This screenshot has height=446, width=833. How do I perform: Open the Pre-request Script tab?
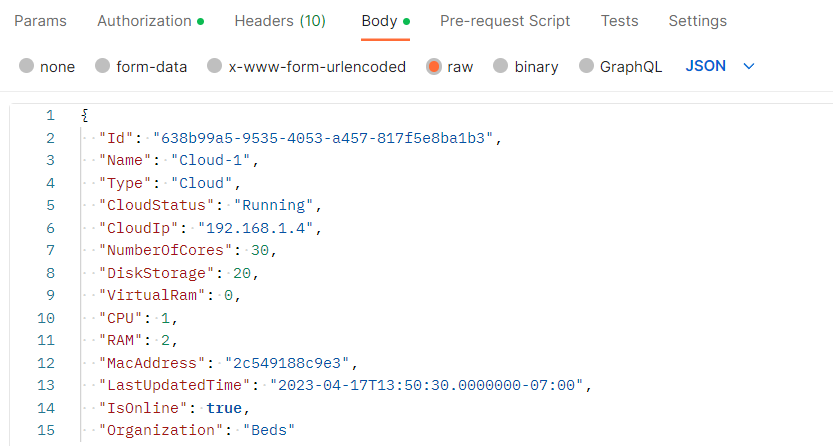click(505, 21)
